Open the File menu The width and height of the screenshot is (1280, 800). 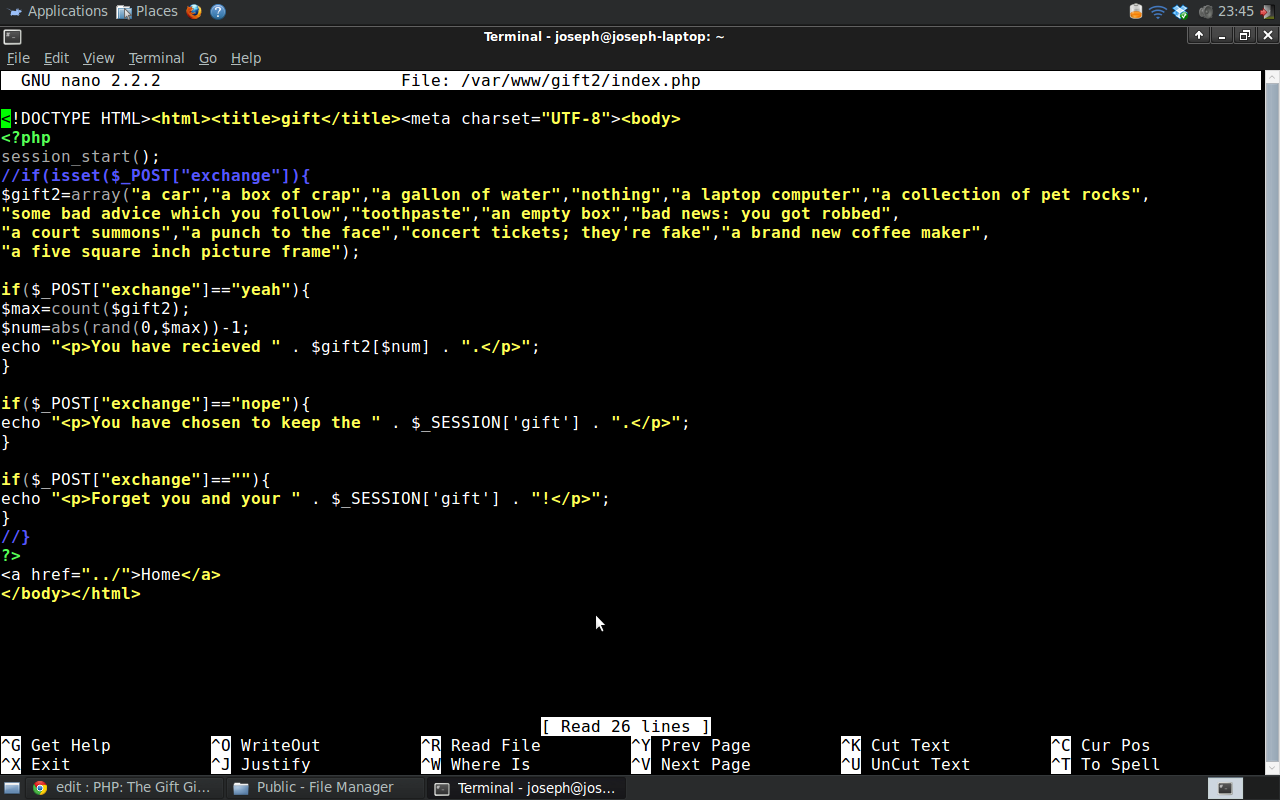[x=18, y=58]
